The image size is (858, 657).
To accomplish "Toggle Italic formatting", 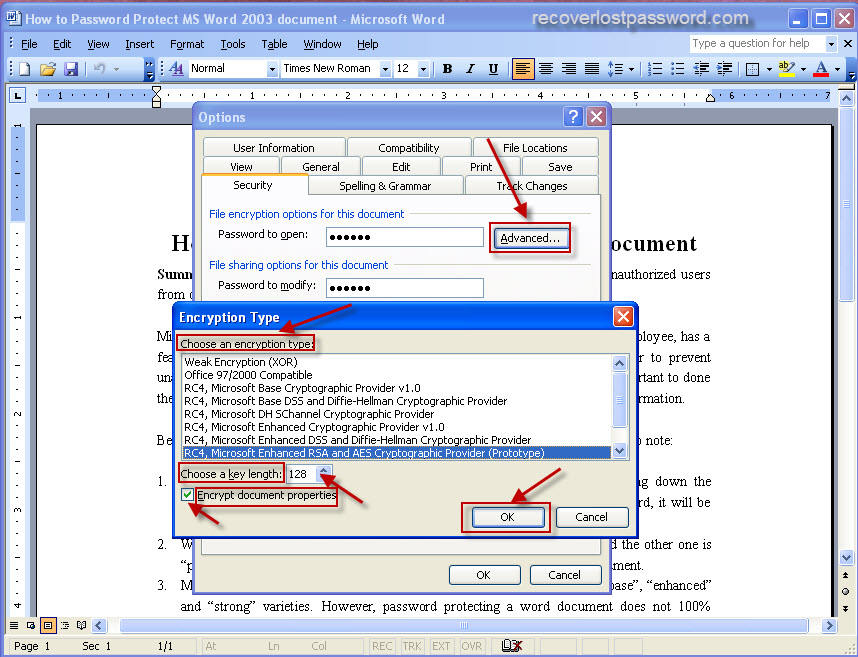I will pyautogui.click(x=470, y=69).
